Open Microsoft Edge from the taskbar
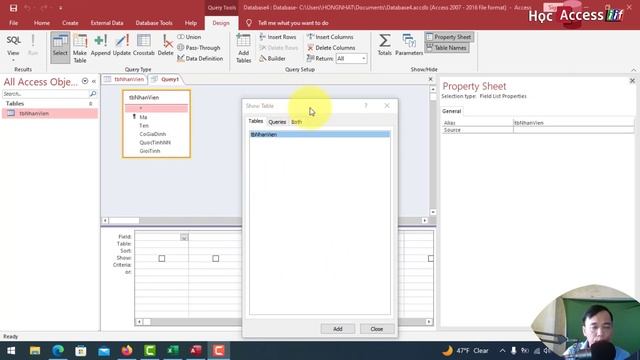 tap(58, 351)
